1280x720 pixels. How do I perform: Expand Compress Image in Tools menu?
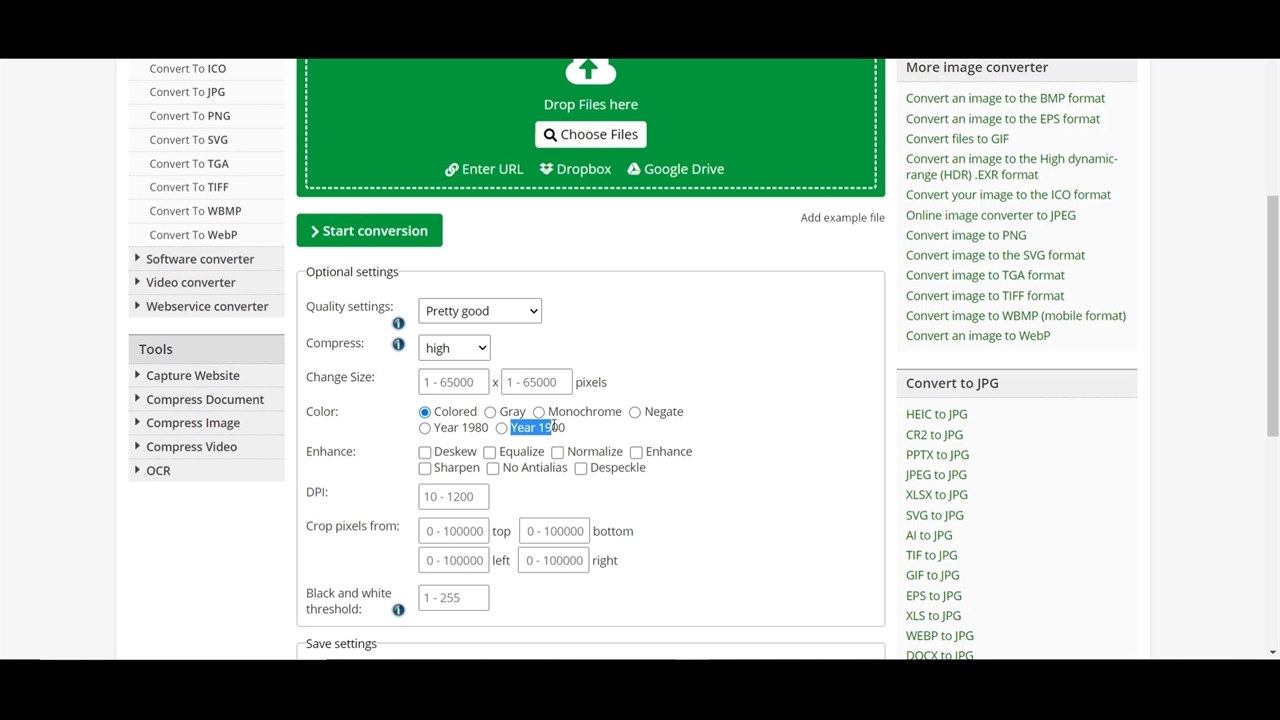point(192,423)
